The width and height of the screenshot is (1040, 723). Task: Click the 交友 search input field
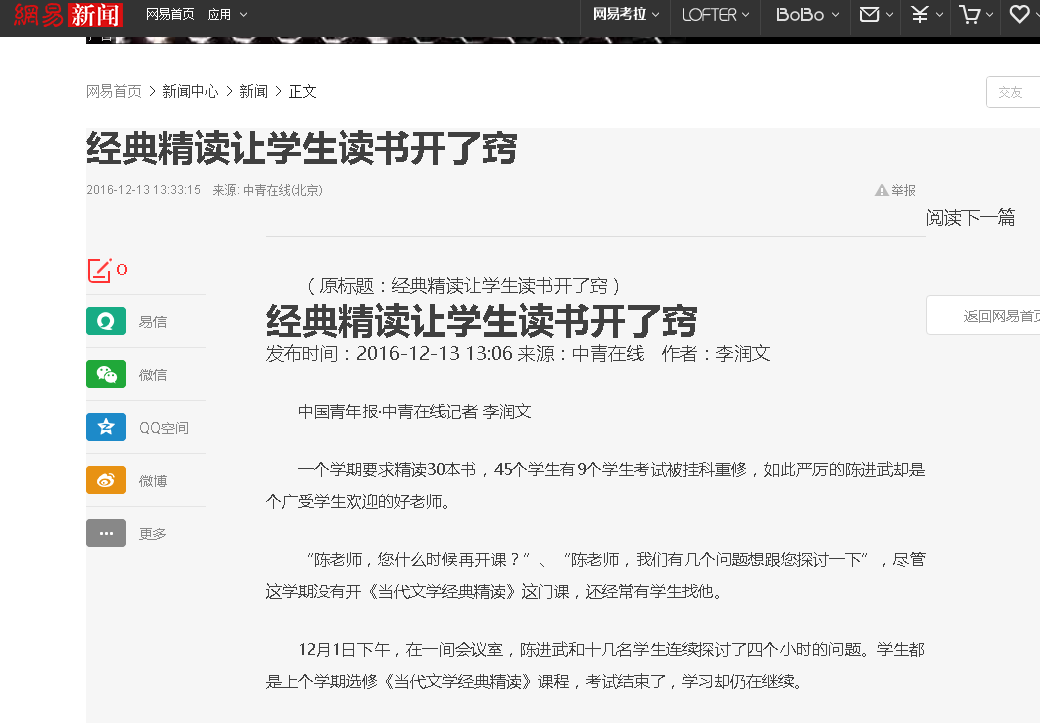[x=1012, y=92]
